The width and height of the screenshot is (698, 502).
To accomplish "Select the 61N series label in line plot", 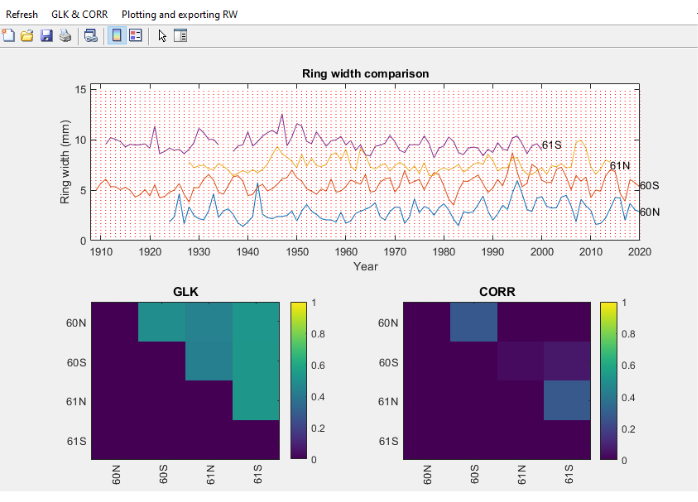I will 620,166.
